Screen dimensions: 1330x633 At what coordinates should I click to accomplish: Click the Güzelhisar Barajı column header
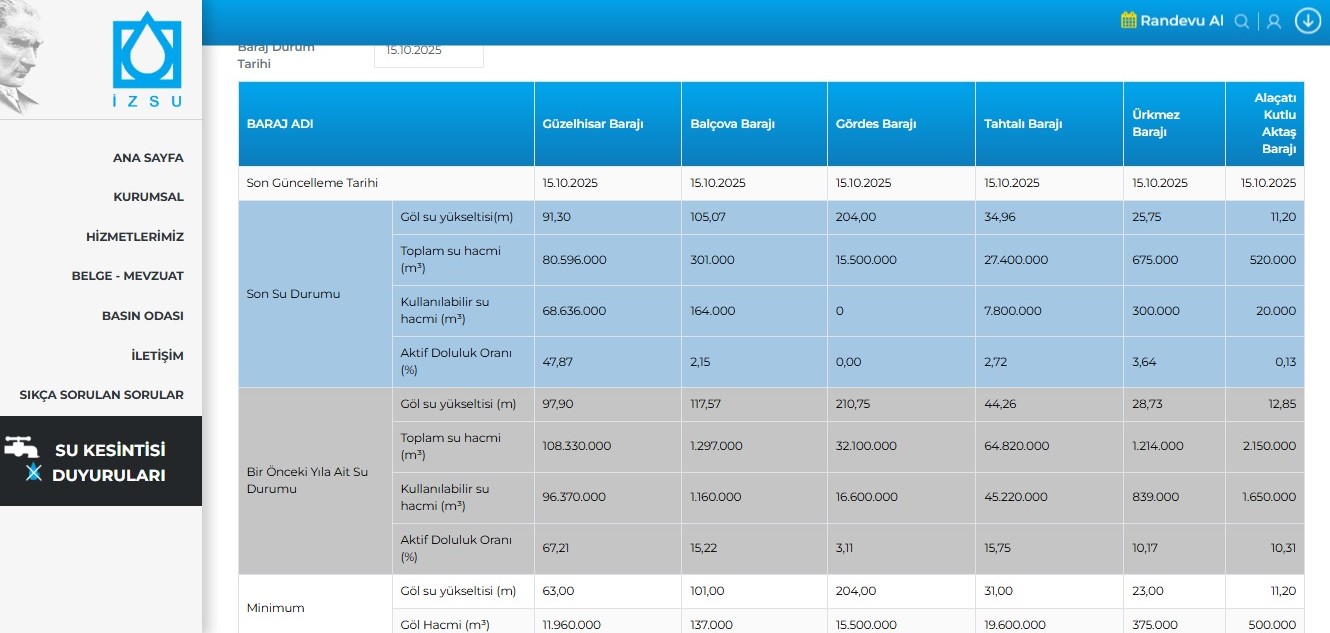[x=592, y=124]
